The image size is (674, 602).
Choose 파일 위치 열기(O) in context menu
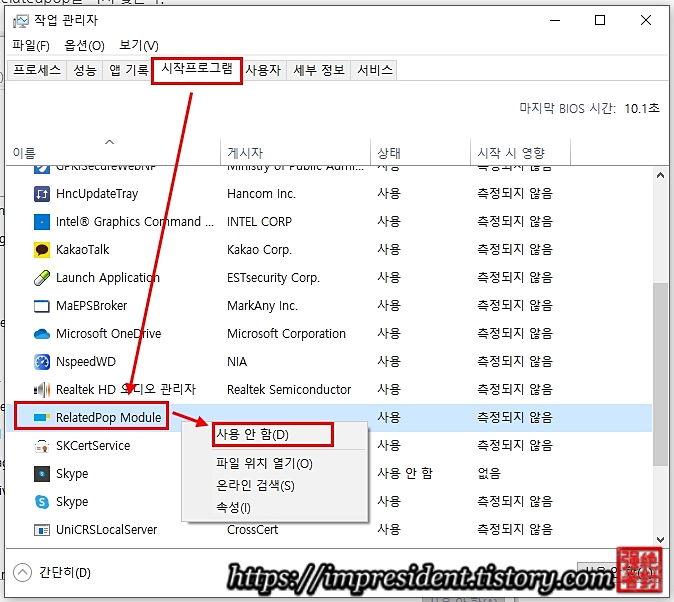[264, 464]
